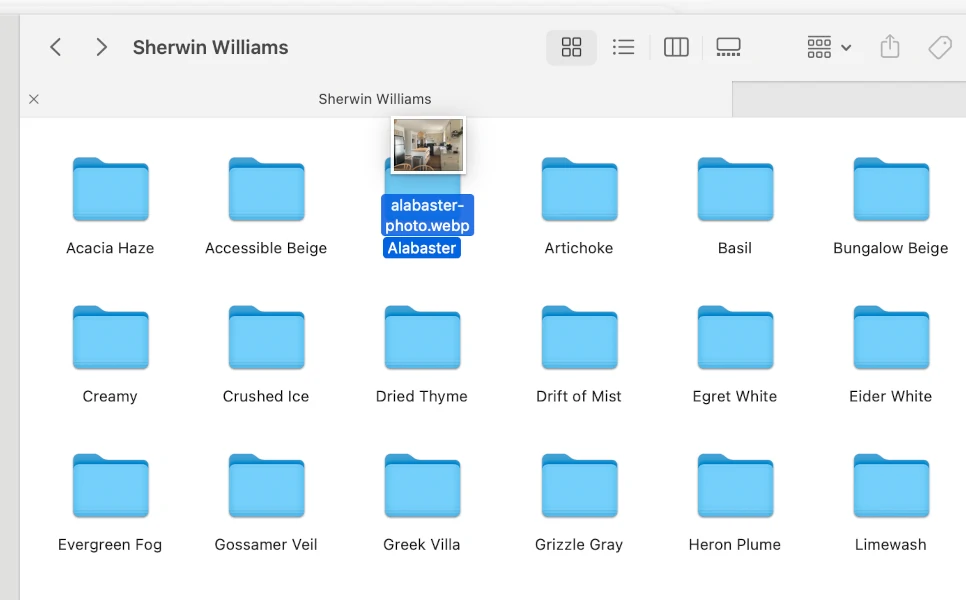Screen dimensions: 966x600
Task: Switch to column view
Action: pos(676,47)
